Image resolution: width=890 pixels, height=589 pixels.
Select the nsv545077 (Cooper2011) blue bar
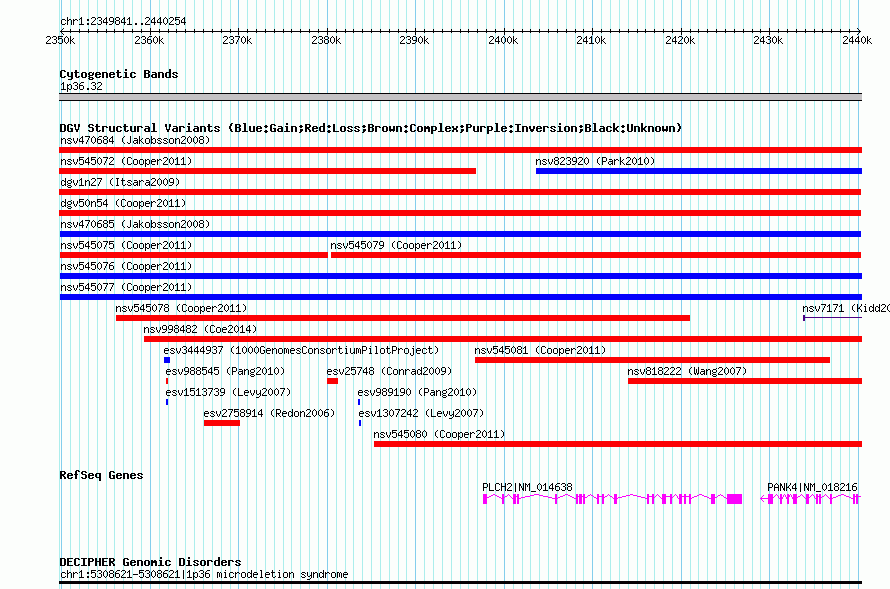click(460, 297)
